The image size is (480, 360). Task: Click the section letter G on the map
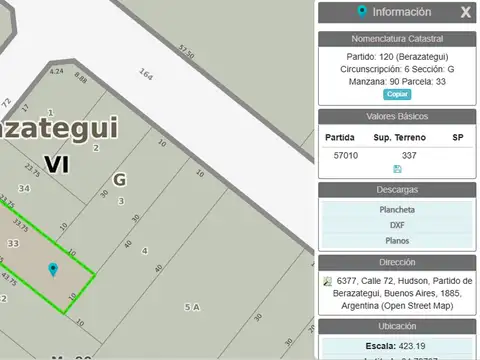coord(119,180)
